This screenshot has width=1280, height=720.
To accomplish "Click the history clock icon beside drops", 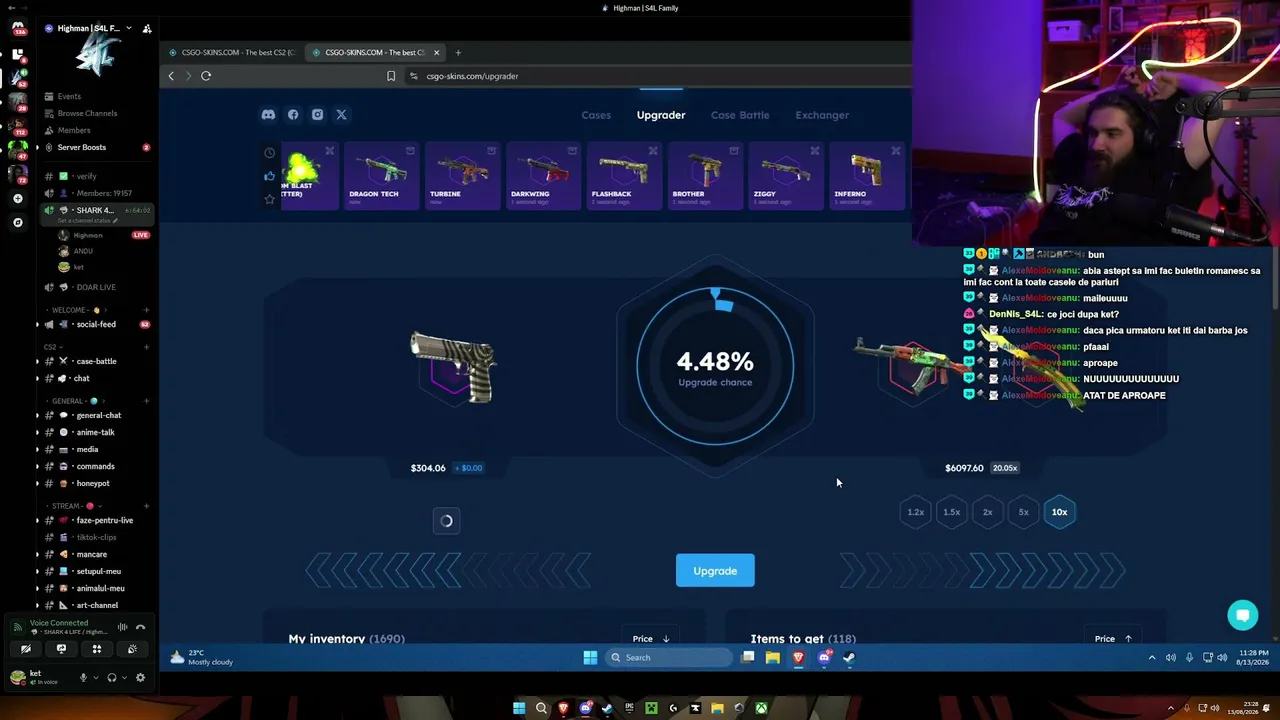I will click(269, 153).
